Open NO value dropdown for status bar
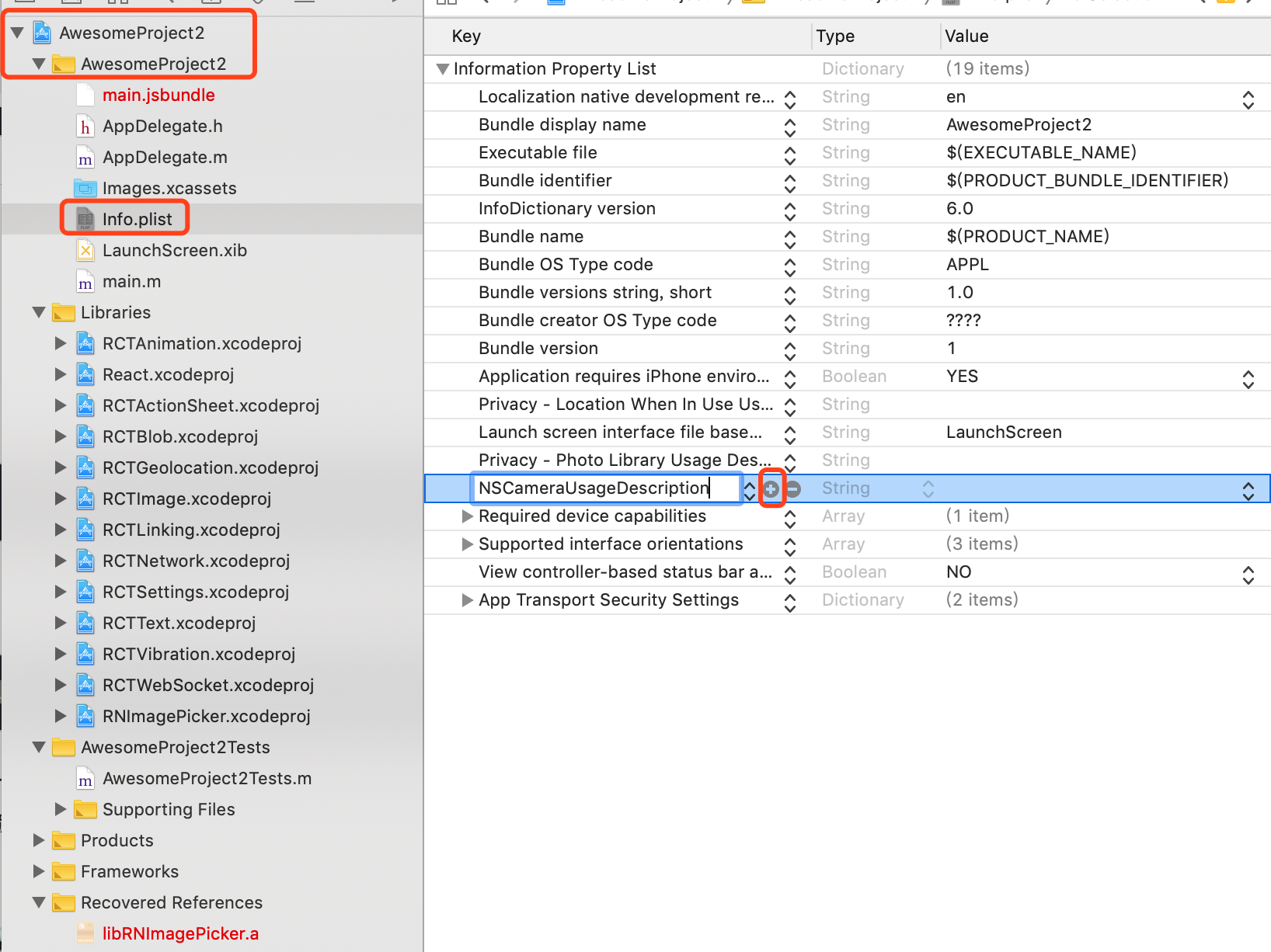Viewport: 1271px width, 952px height. click(x=1248, y=575)
